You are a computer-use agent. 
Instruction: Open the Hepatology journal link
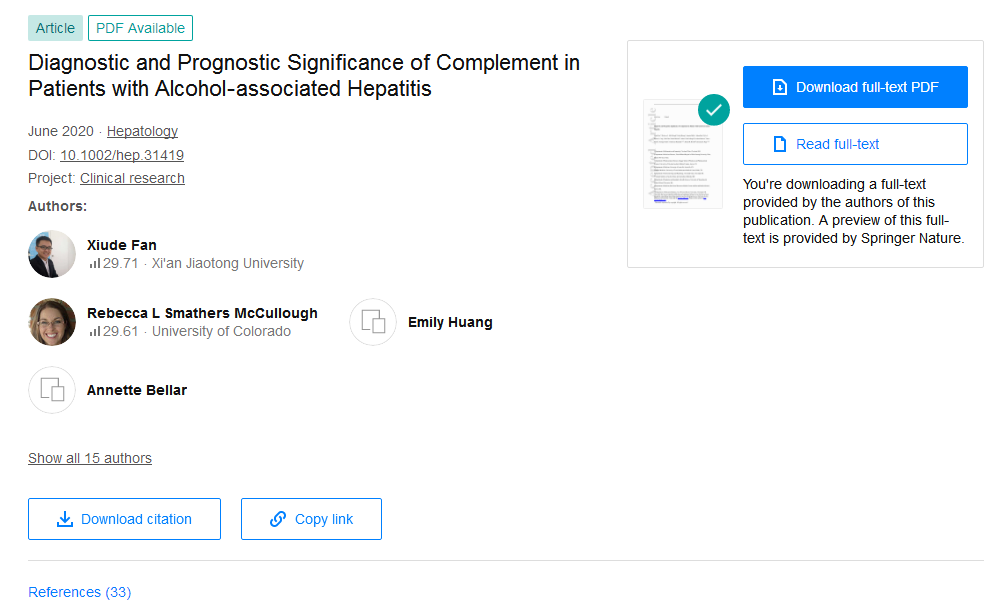[142, 131]
